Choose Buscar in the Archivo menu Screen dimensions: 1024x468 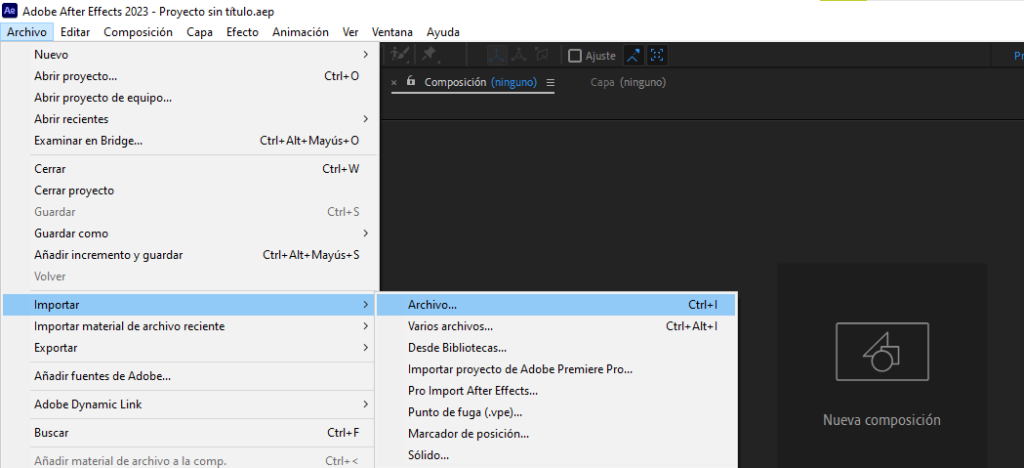click(190, 433)
